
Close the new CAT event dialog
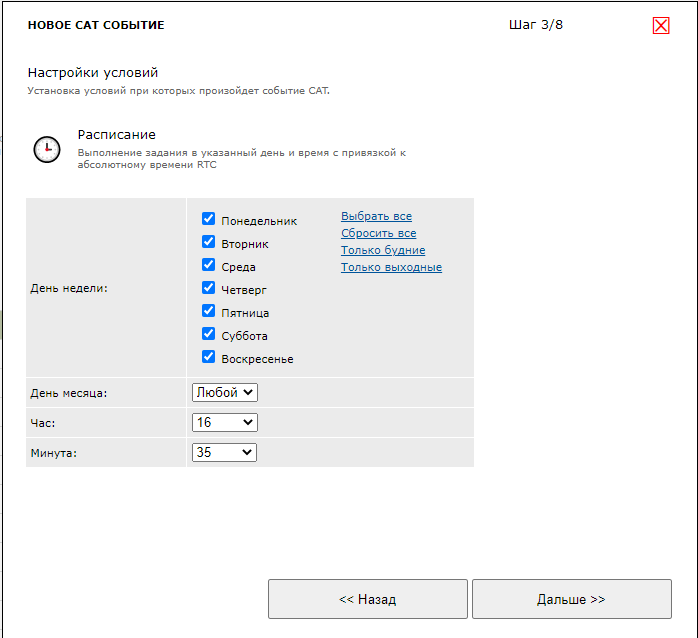point(660,26)
